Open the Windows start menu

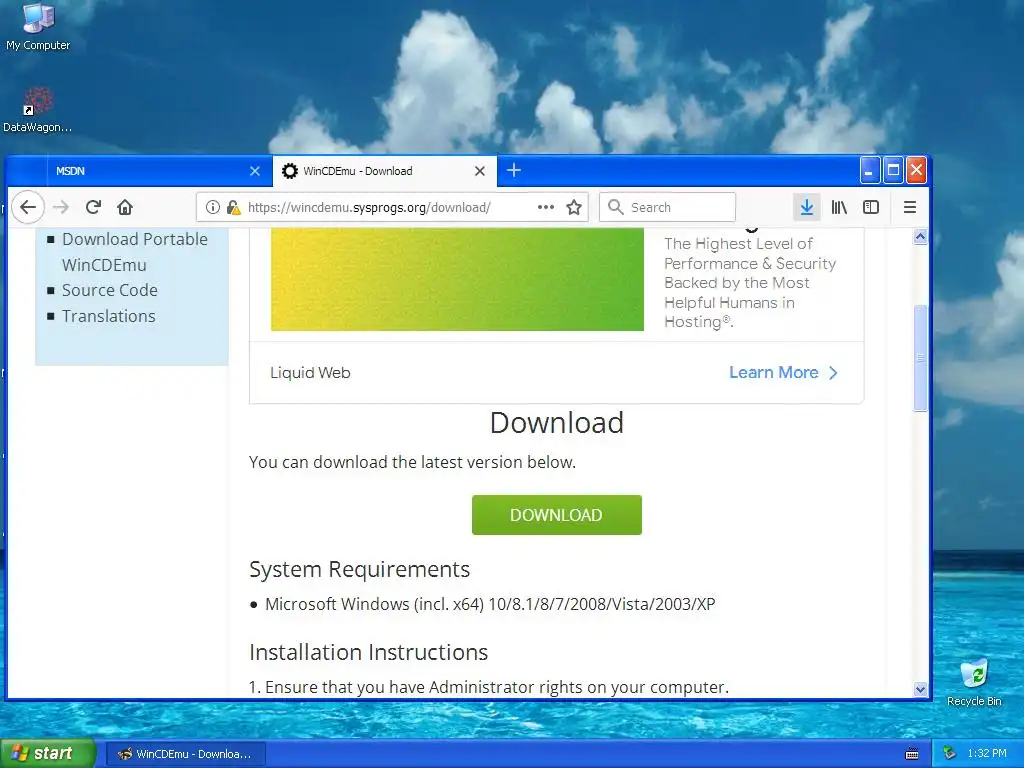point(48,753)
